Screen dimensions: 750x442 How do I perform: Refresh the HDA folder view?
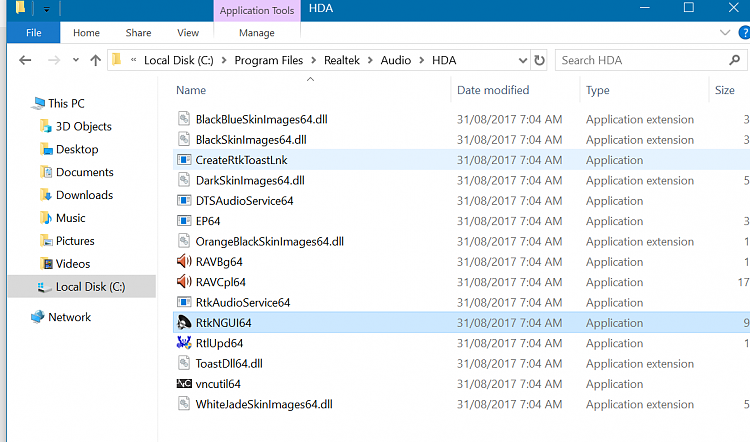tap(540, 60)
